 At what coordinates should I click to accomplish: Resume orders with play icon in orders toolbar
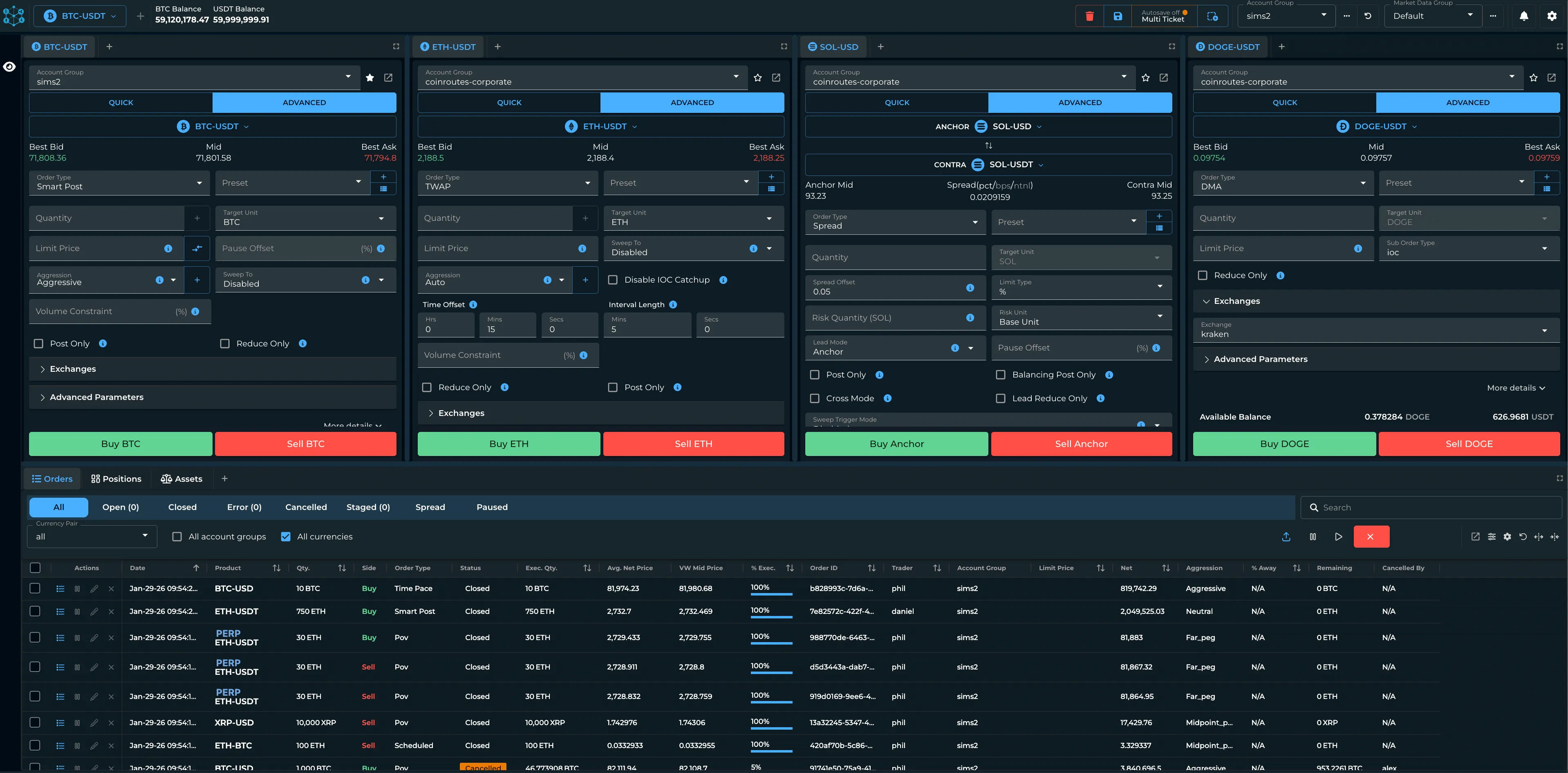1339,537
